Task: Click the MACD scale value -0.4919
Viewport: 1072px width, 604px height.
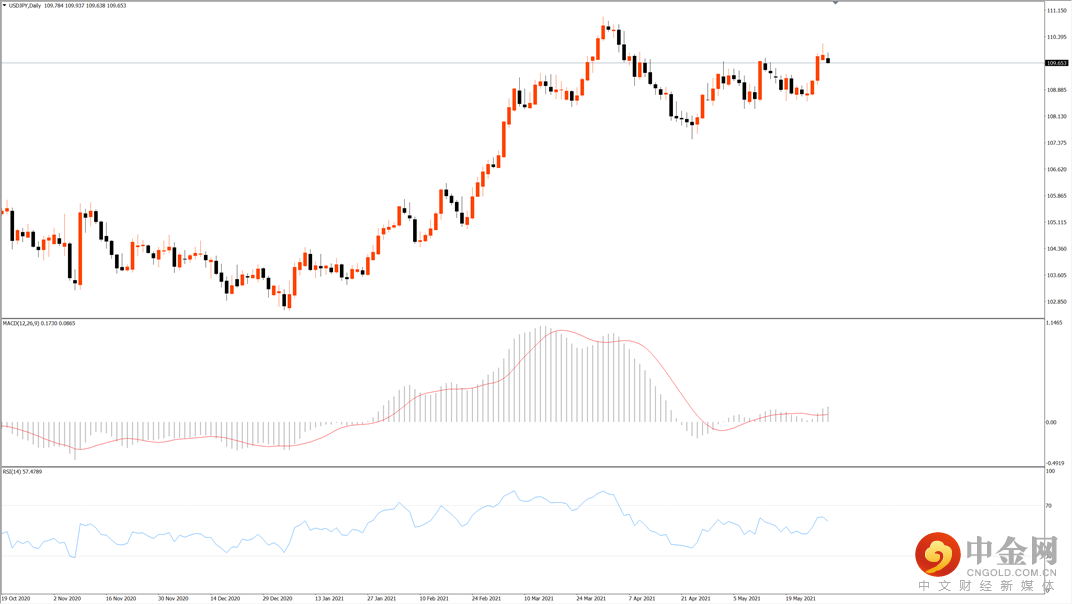Action: click(1055, 462)
